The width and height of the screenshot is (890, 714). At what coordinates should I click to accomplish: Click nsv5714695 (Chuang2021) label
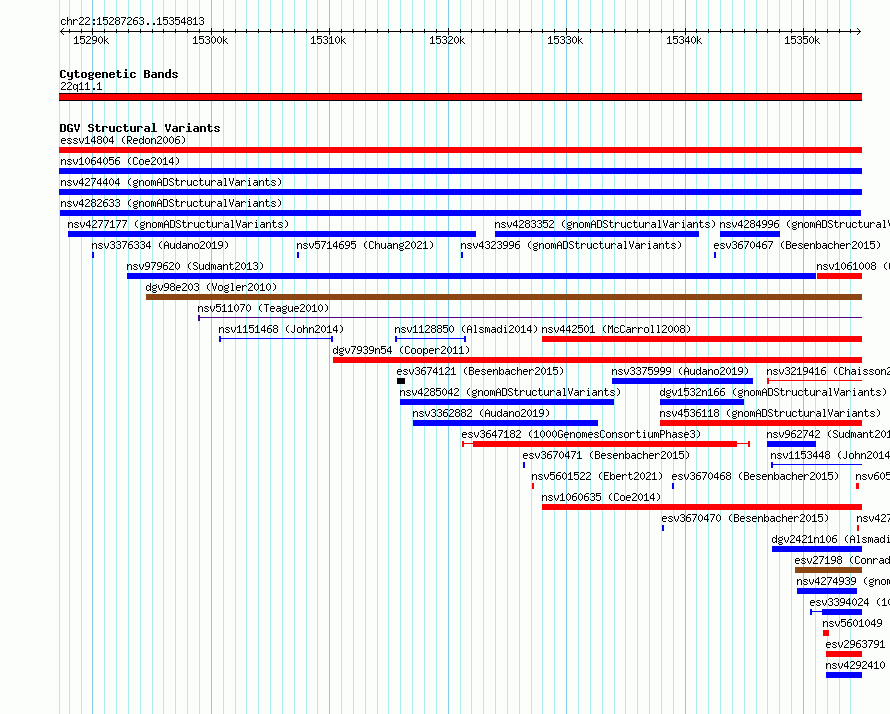pos(365,245)
